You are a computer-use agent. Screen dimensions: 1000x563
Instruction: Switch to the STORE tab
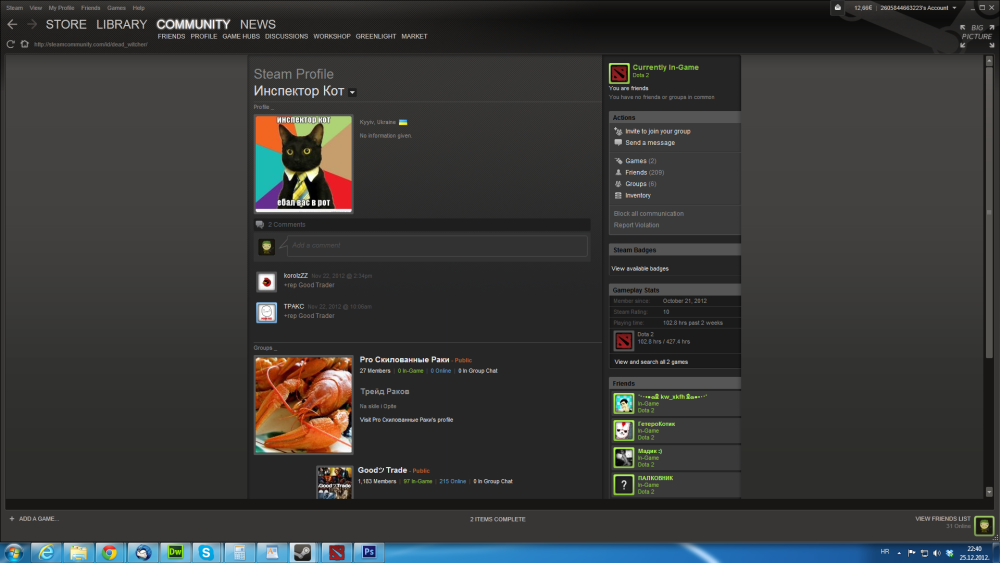click(66, 24)
